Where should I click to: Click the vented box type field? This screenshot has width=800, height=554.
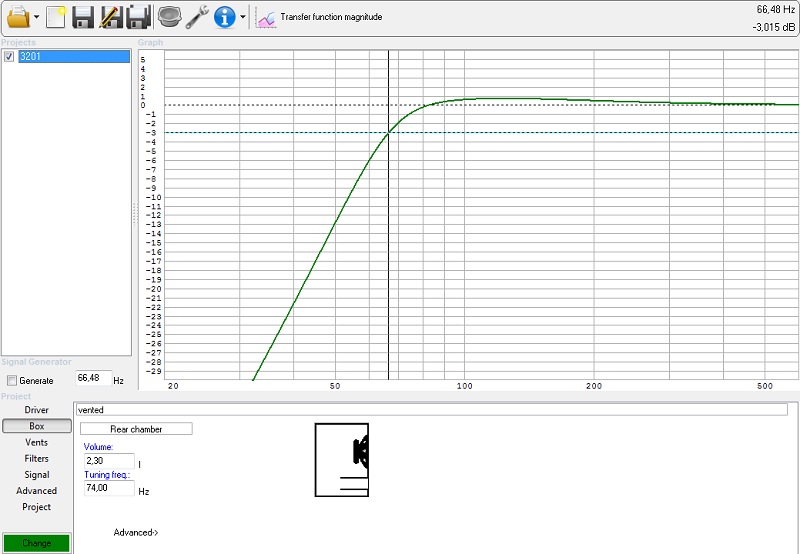[432, 410]
